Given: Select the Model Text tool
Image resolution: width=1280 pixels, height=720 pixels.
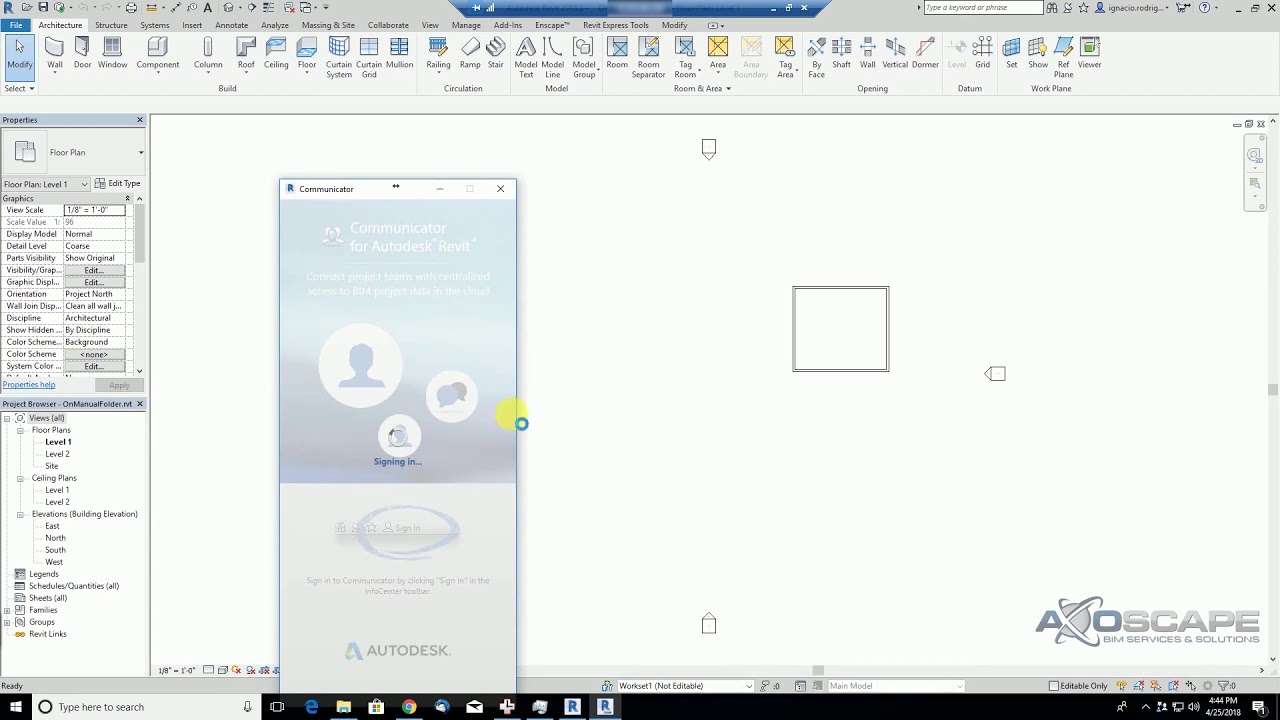Looking at the screenshot, I should 525,58.
